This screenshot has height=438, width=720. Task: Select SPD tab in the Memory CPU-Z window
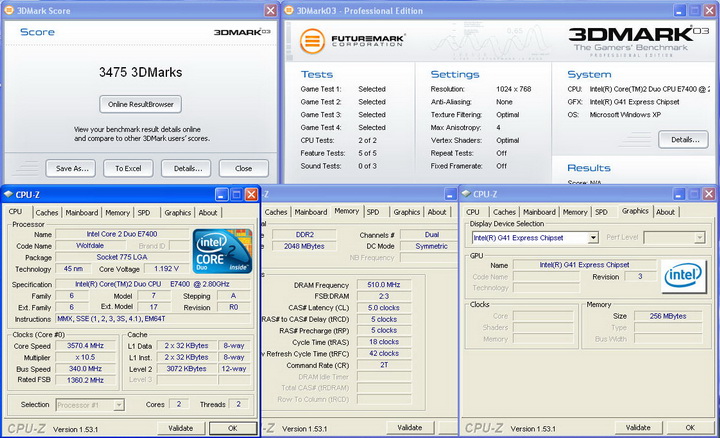click(x=373, y=212)
